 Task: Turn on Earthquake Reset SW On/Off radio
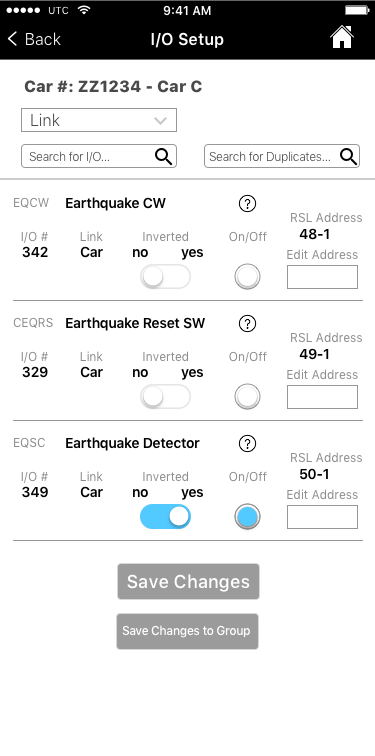pyautogui.click(x=247, y=397)
